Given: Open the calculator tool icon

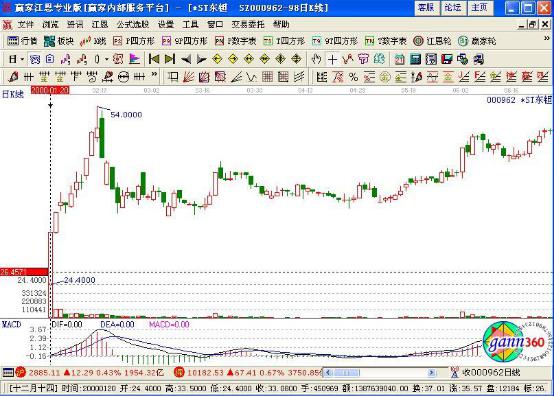Looking at the screenshot, I should pos(415,59).
